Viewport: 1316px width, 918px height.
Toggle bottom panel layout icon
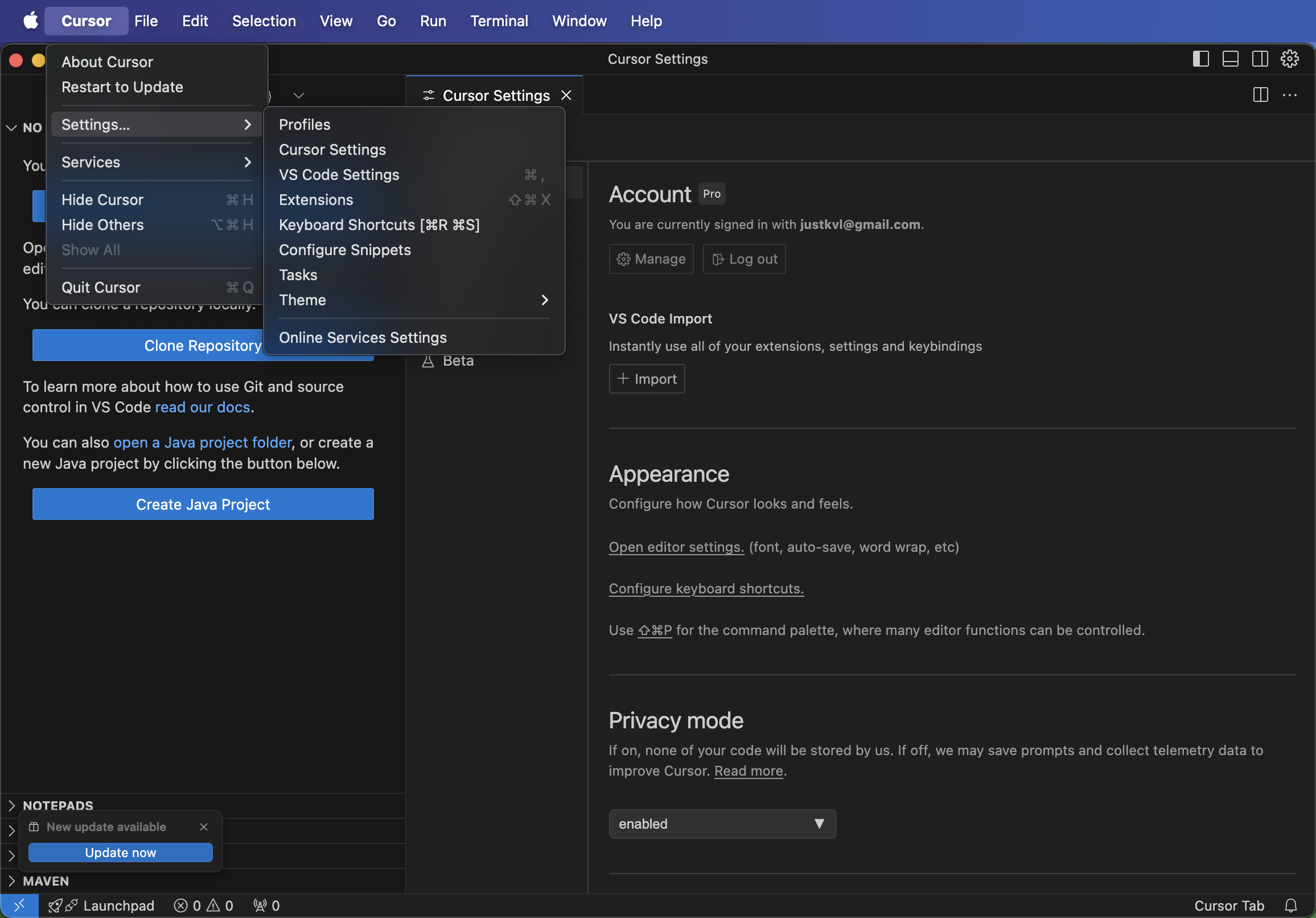click(1230, 59)
